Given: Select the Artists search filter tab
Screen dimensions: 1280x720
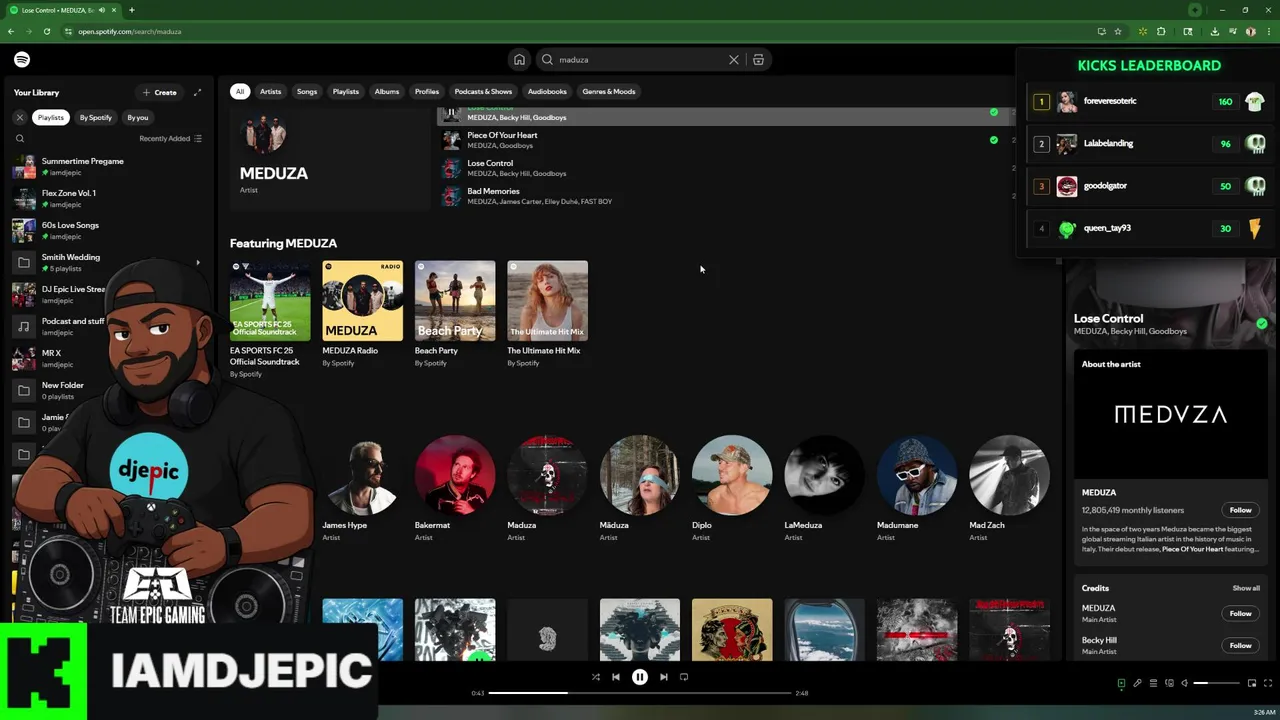Looking at the screenshot, I should [x=271, y=91].
